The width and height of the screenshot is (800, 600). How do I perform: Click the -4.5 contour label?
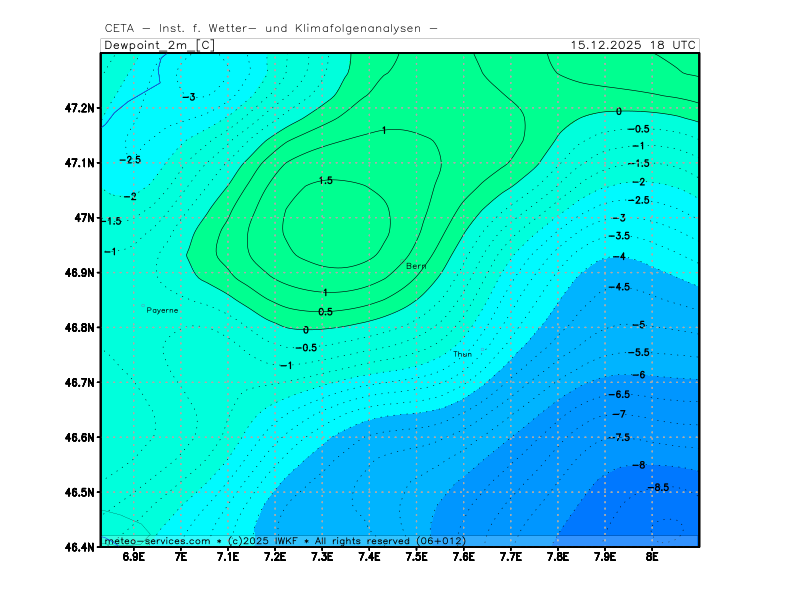619,287
